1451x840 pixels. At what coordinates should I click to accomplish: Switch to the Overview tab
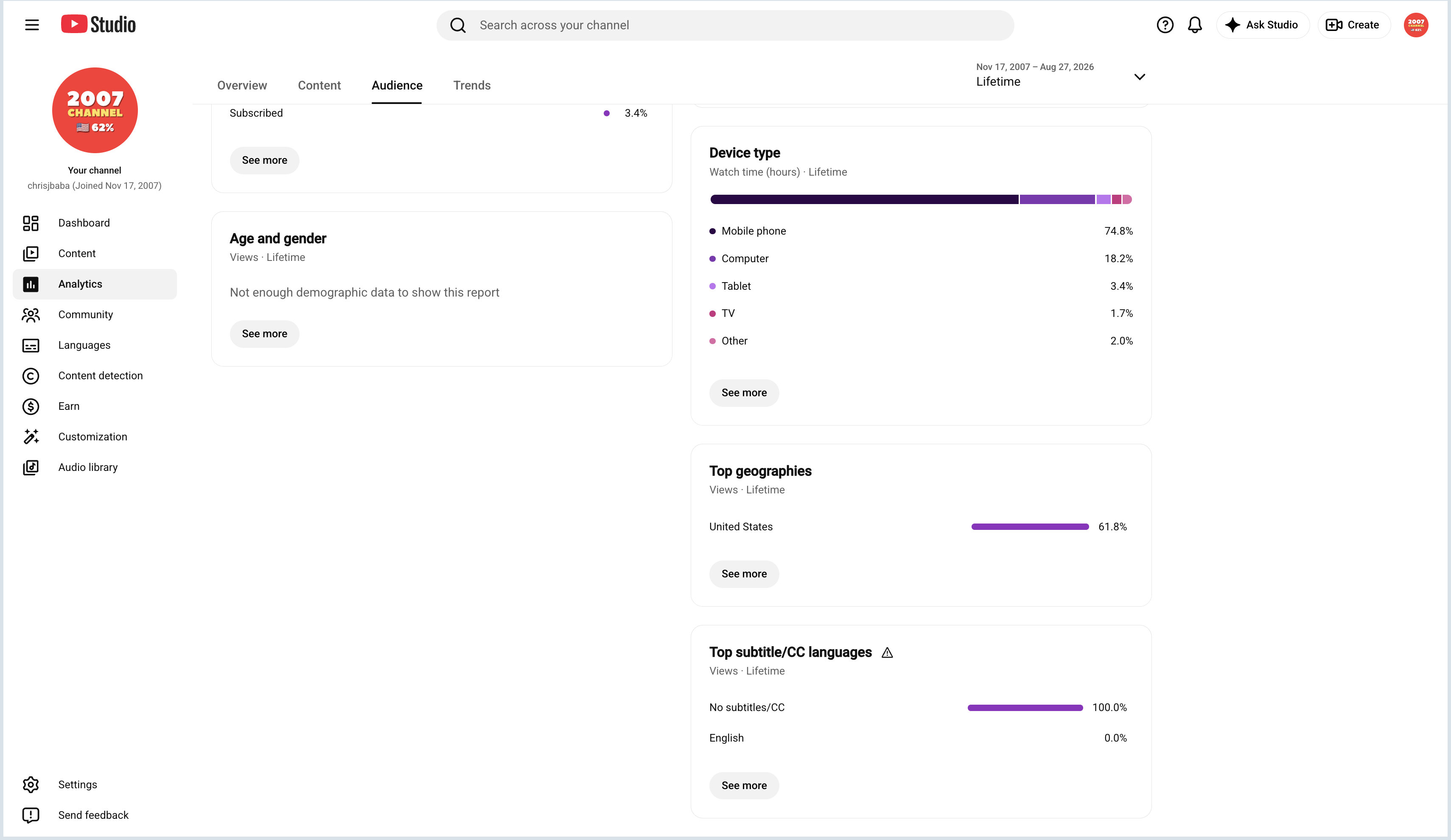click(x=242, y=85)
